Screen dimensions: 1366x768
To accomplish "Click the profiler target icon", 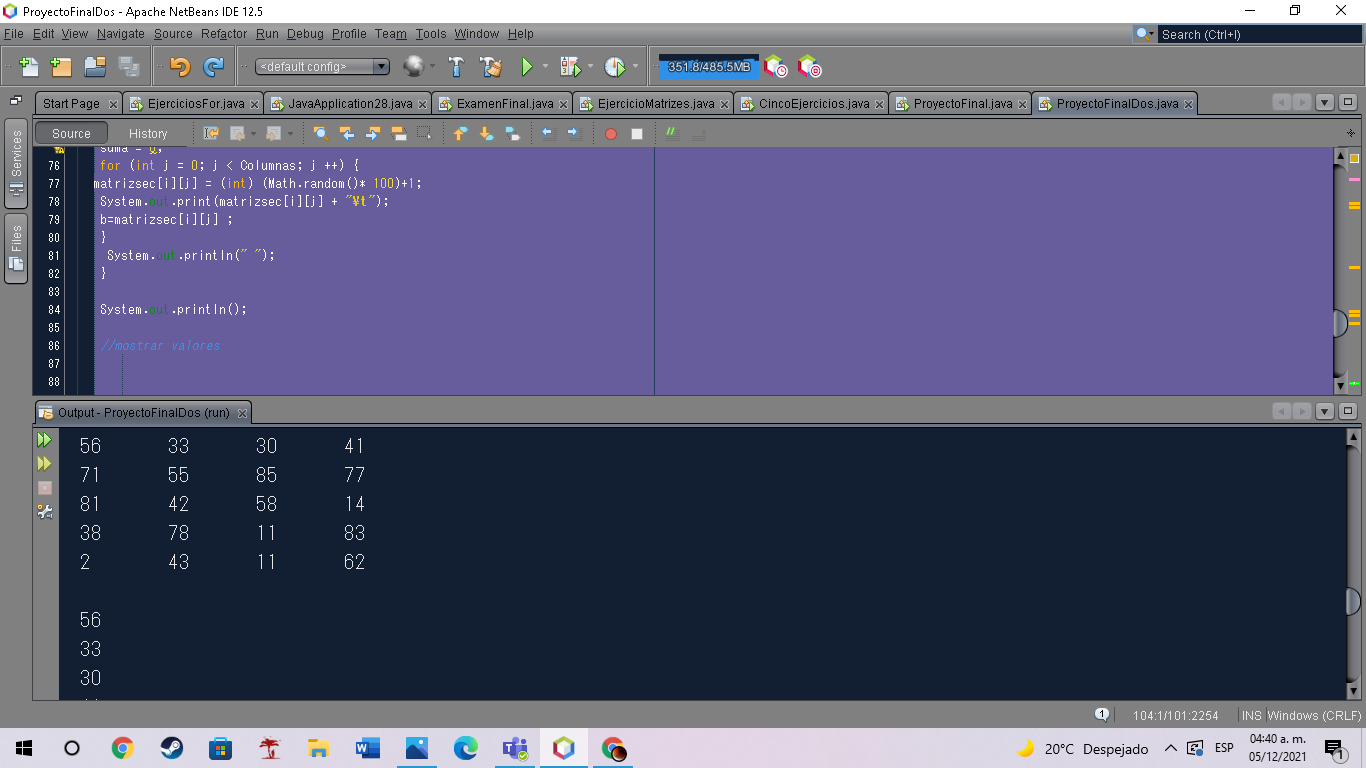I will pyautogui.click(x=809, y=67).
